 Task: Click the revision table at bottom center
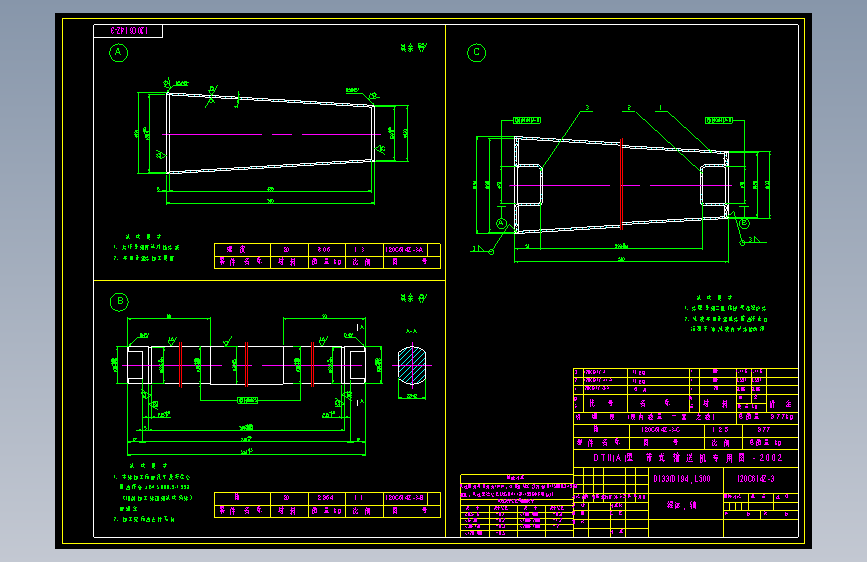[x=516, y=506]
